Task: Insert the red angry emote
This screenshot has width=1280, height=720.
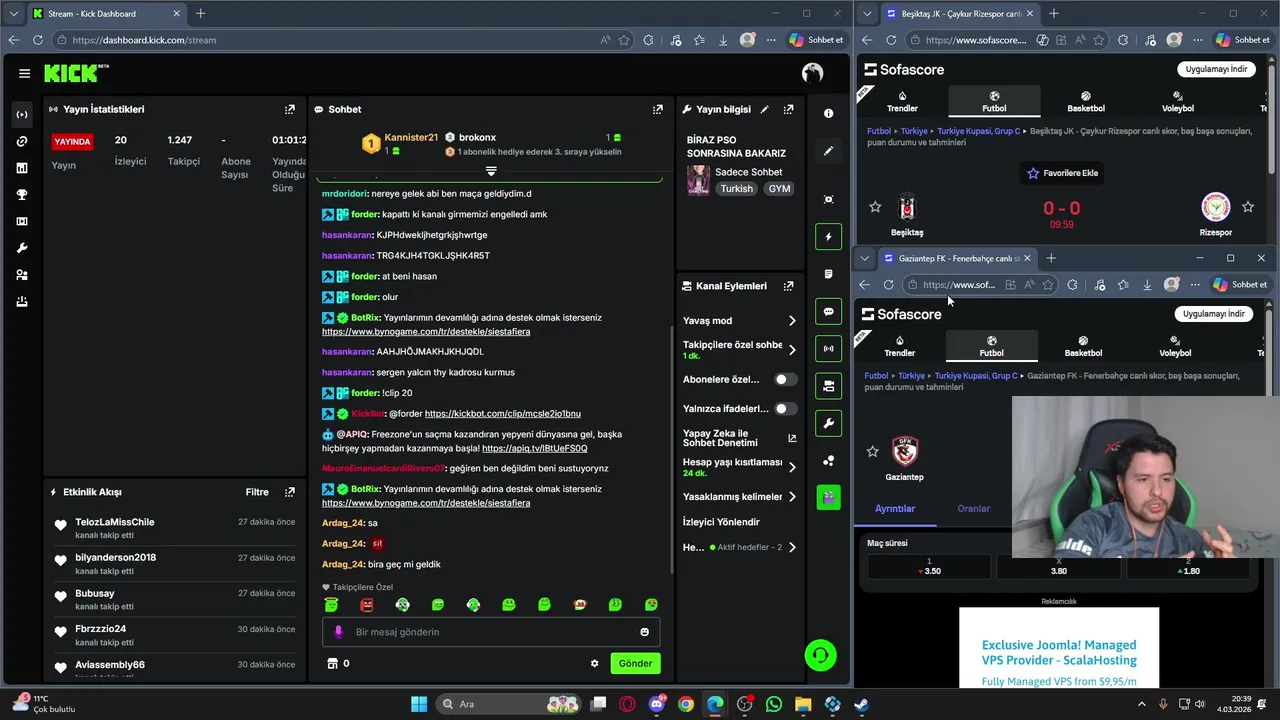Action: click(367, 605)
